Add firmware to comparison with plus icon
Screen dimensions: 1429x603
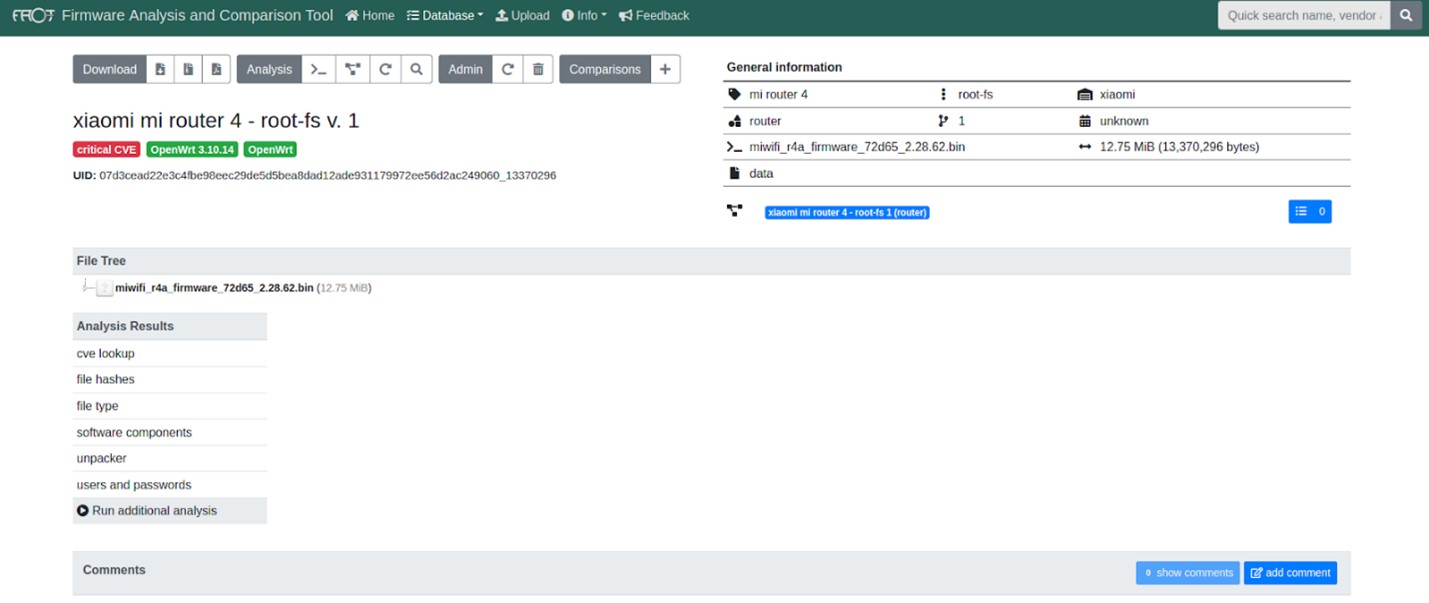click(x=665, y=69)
